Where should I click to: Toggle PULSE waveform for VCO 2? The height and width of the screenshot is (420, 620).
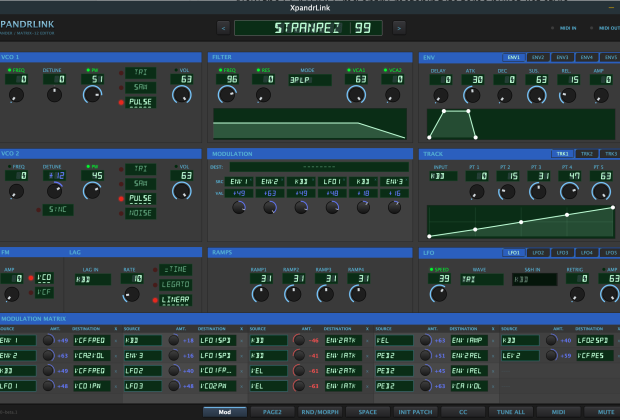[x=140, y=199]
